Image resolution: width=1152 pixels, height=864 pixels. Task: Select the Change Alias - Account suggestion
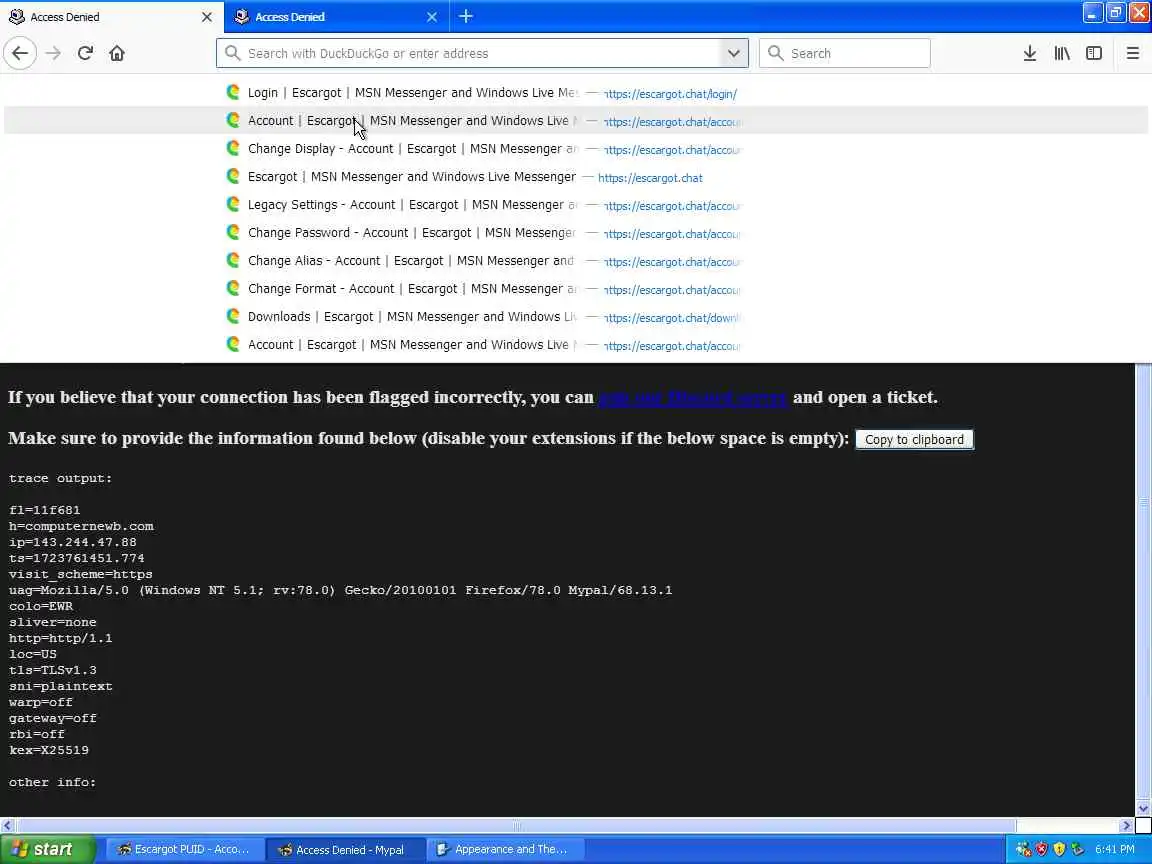[576, 260]
